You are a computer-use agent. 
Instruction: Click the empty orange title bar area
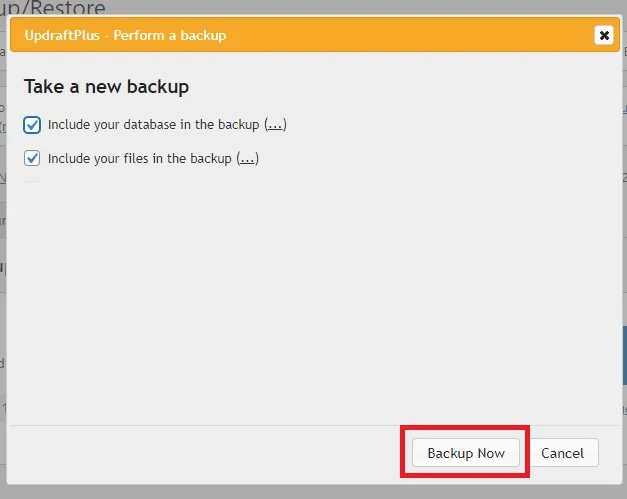click(x=408, y=35)
